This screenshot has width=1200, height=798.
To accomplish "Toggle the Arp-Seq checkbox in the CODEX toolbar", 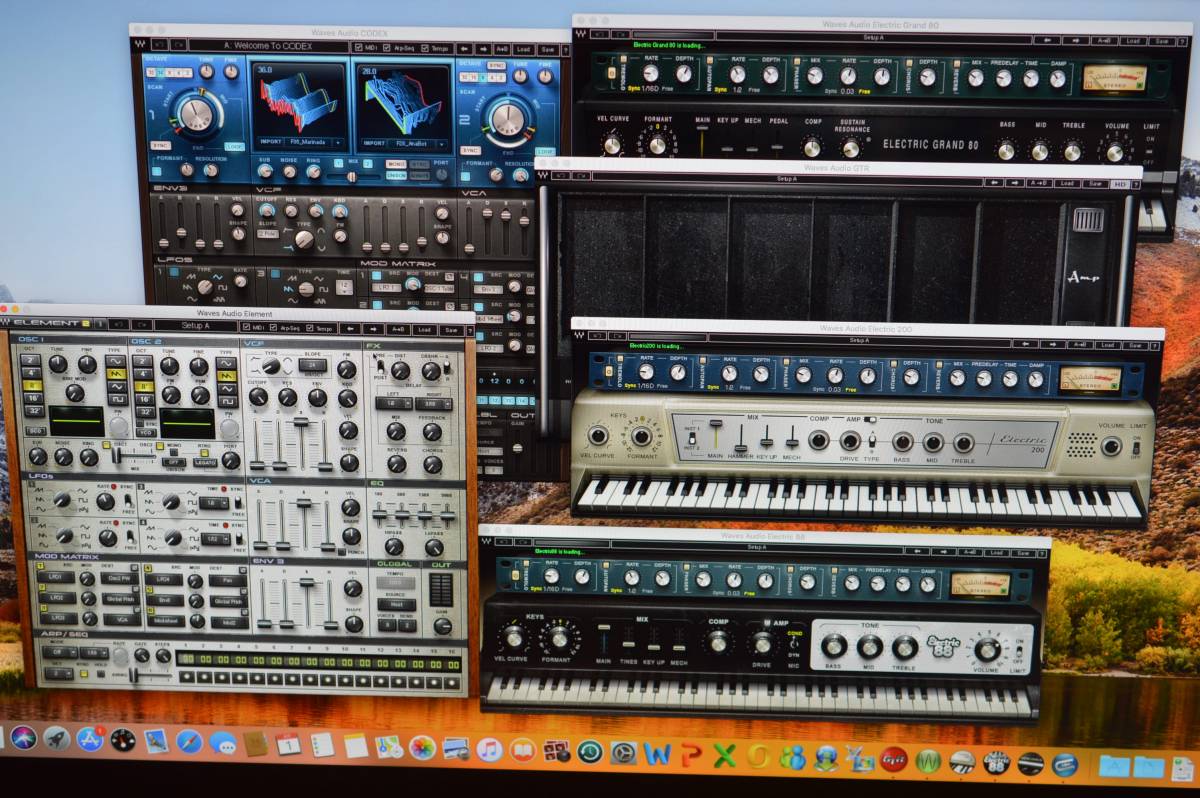I will coord(388,46).
